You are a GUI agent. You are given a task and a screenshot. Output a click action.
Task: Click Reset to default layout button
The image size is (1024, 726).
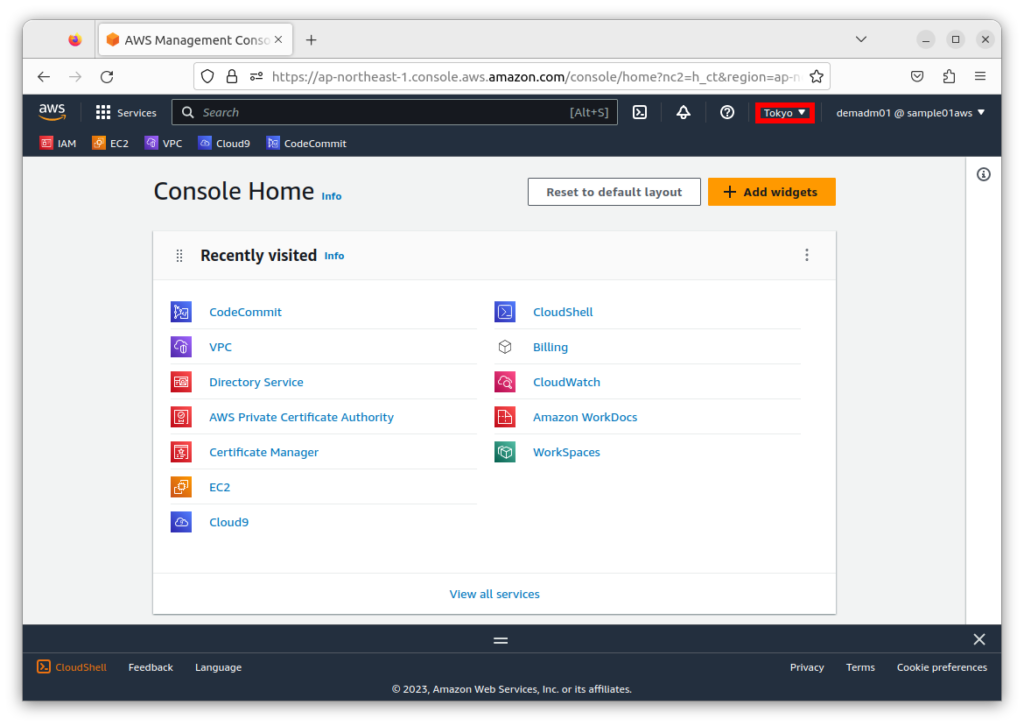pyautogui.click(x=614, y=192)
